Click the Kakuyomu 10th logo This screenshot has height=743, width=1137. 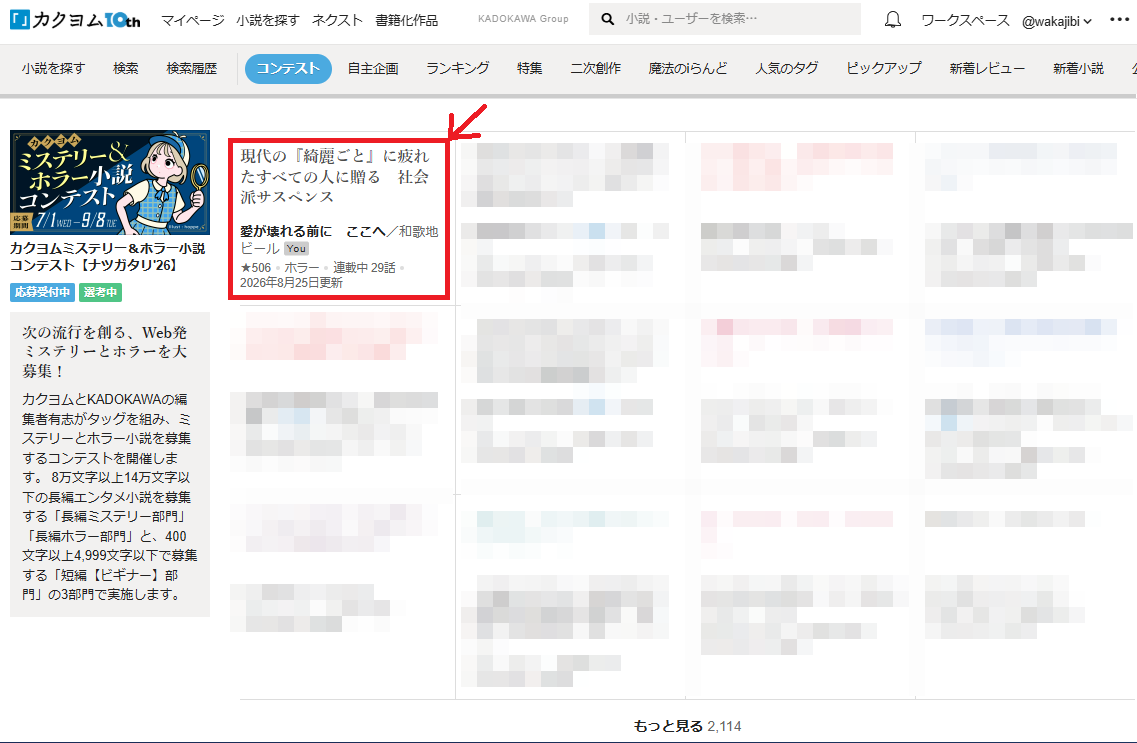pyautogui.click(x=75, y=20)
